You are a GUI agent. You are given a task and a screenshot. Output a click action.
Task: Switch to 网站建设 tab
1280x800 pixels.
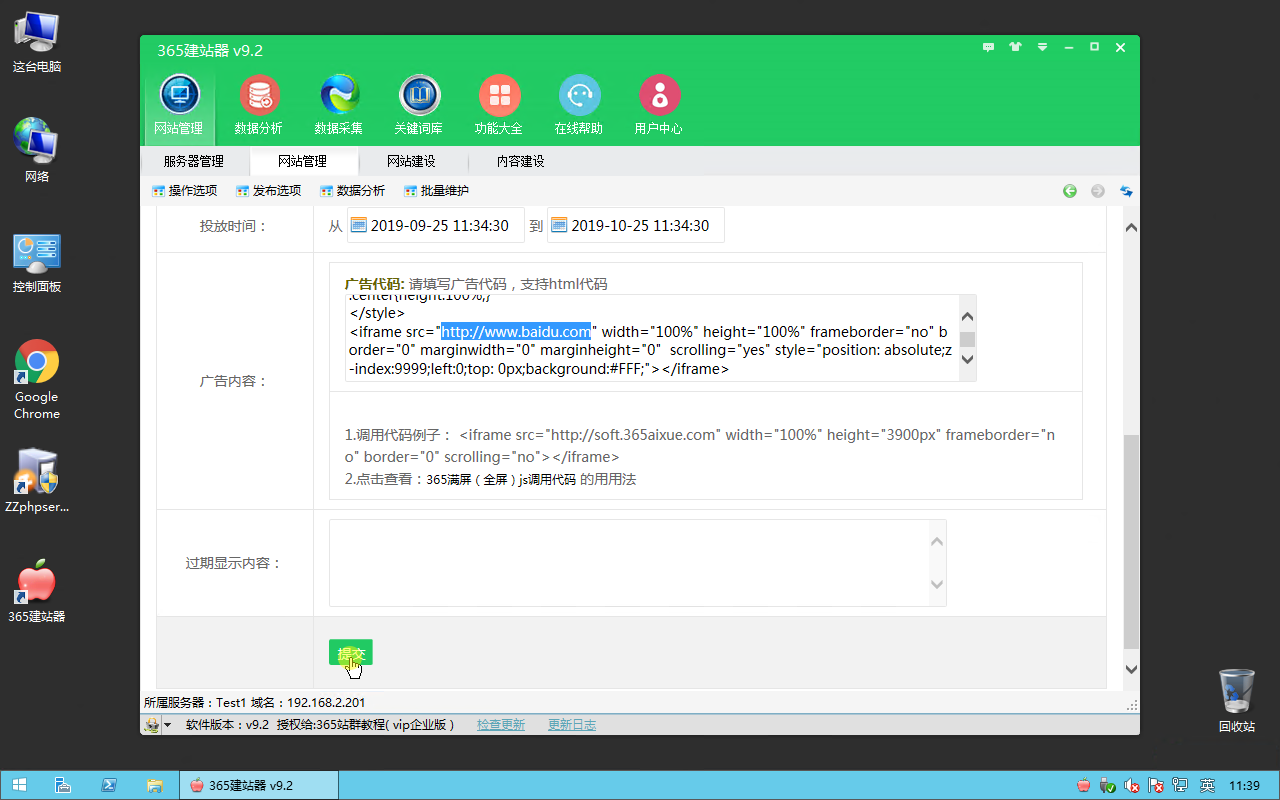tap(412, 161)
